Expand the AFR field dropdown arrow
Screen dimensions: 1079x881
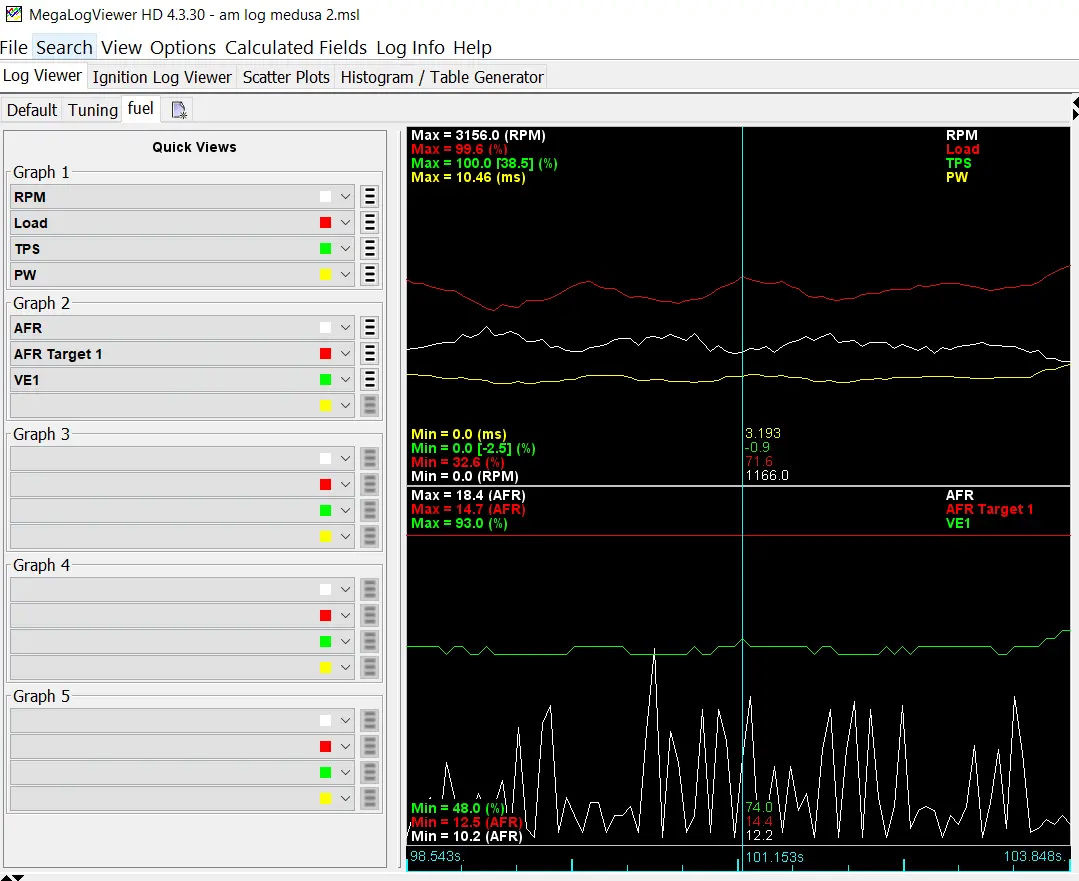click(345, 328)
